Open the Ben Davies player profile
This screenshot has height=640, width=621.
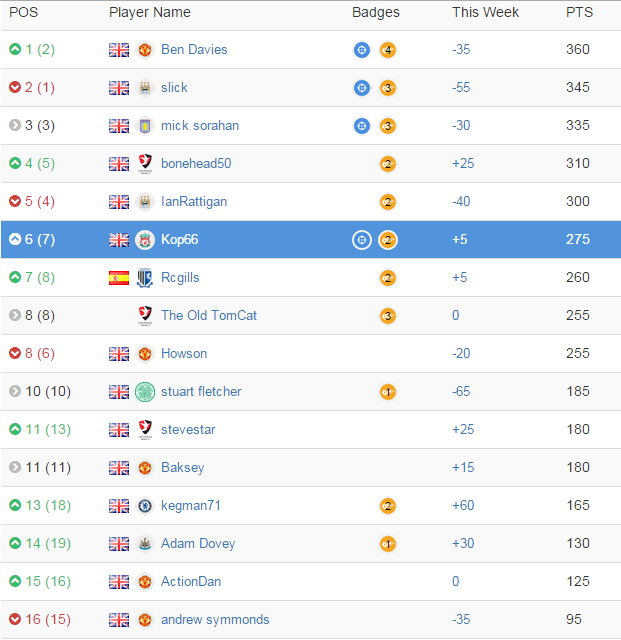tap(194, 49)
